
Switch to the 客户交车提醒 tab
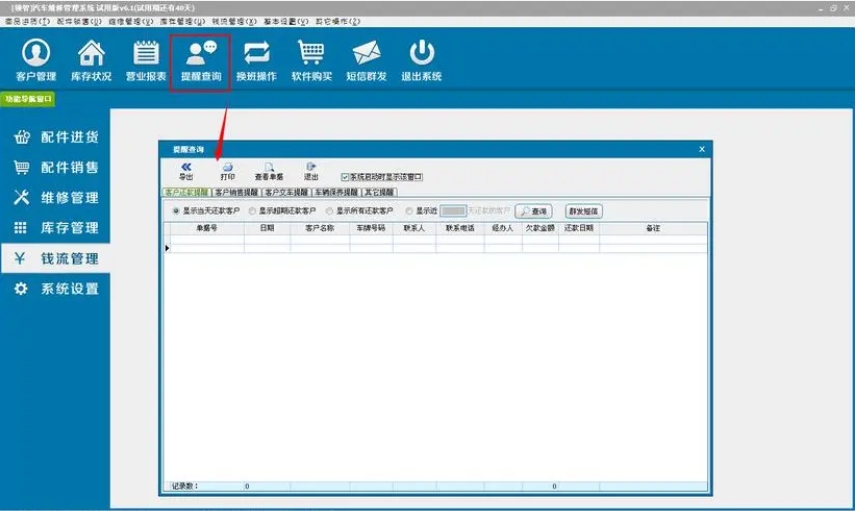coord(286,192)
